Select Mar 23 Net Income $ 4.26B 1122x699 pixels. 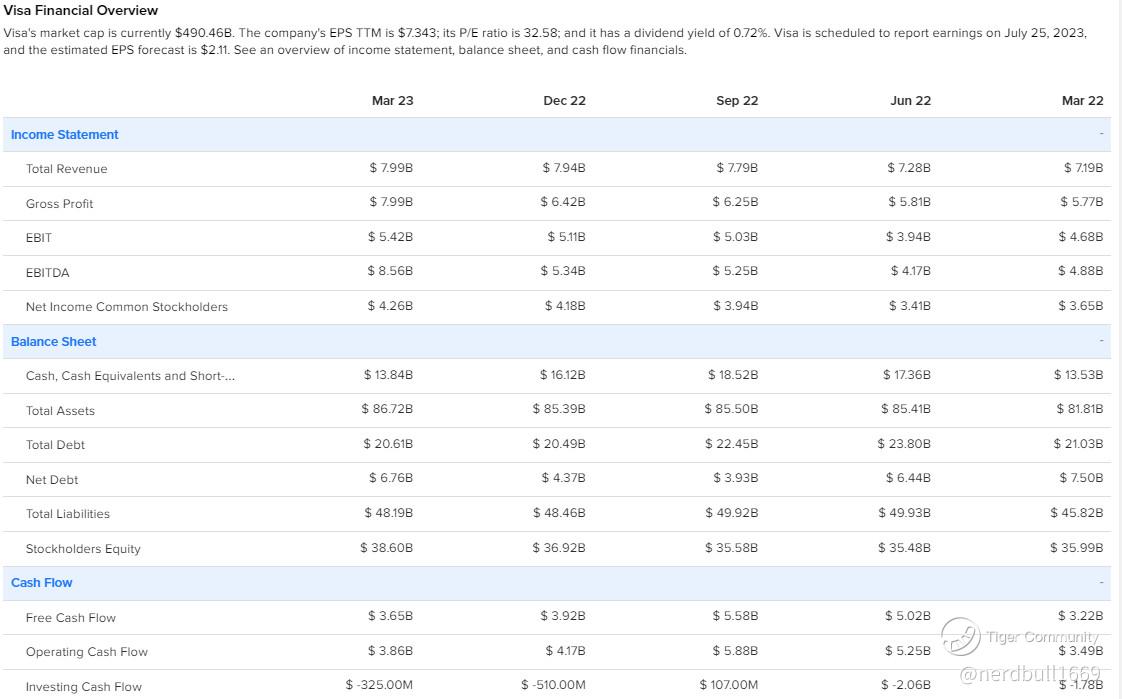tap(390, 306)
